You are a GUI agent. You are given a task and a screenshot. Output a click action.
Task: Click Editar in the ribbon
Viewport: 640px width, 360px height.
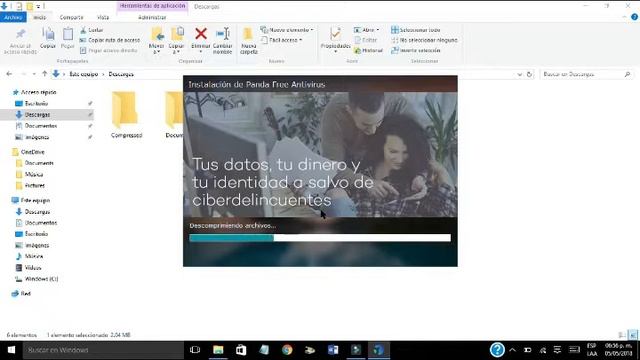point(366,40)
